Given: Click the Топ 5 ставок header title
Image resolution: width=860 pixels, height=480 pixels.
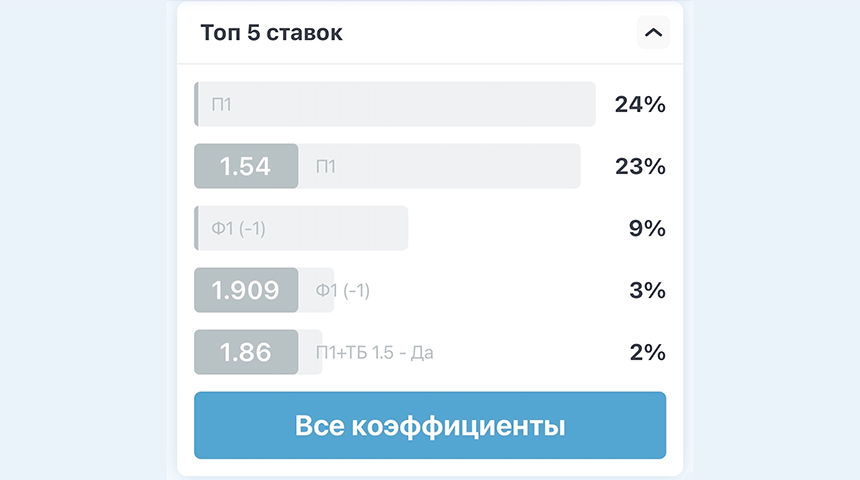Looking at the screenshot, I should point(271,33).
